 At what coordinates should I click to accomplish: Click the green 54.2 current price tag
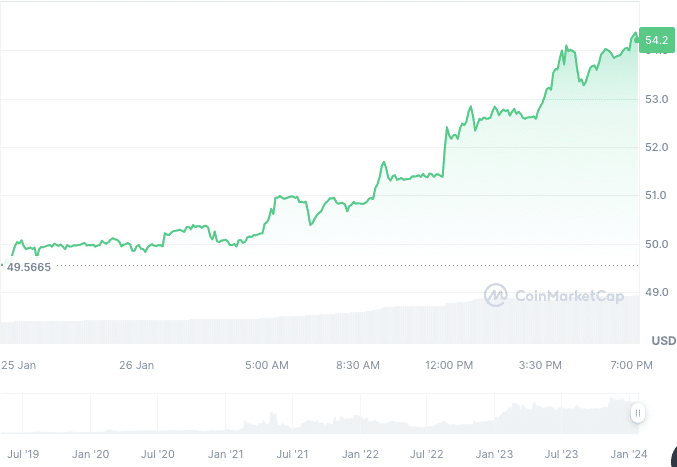pyautogui.click(x=656, y=41)
